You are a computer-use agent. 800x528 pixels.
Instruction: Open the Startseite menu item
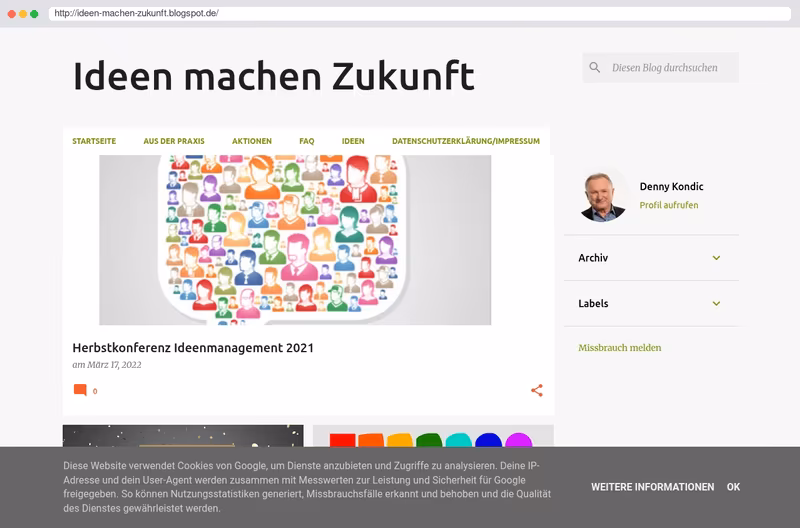[x=94, y=141]
